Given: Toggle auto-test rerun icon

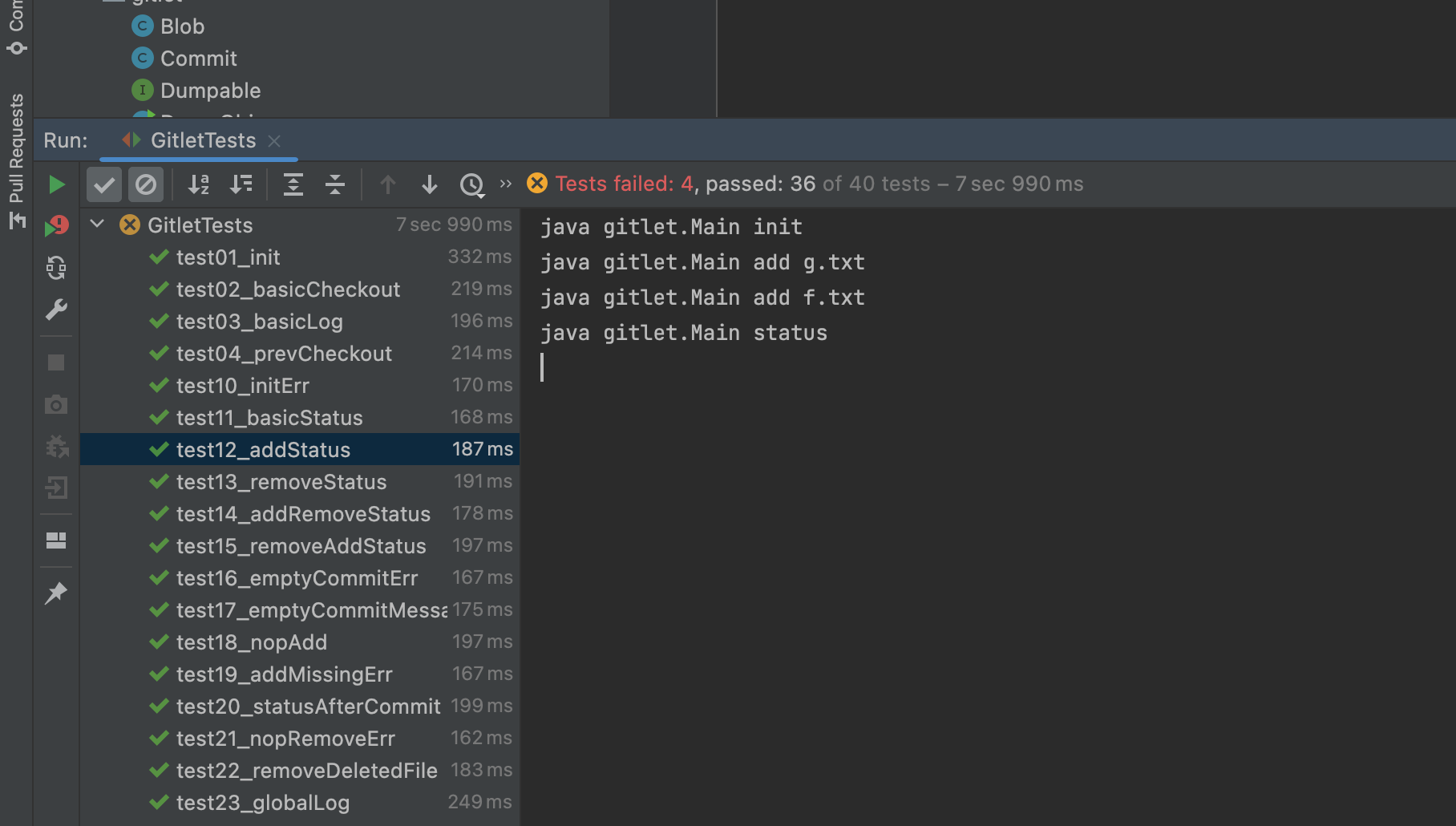Looking at the screenshot, I should (x=56, y=268).
